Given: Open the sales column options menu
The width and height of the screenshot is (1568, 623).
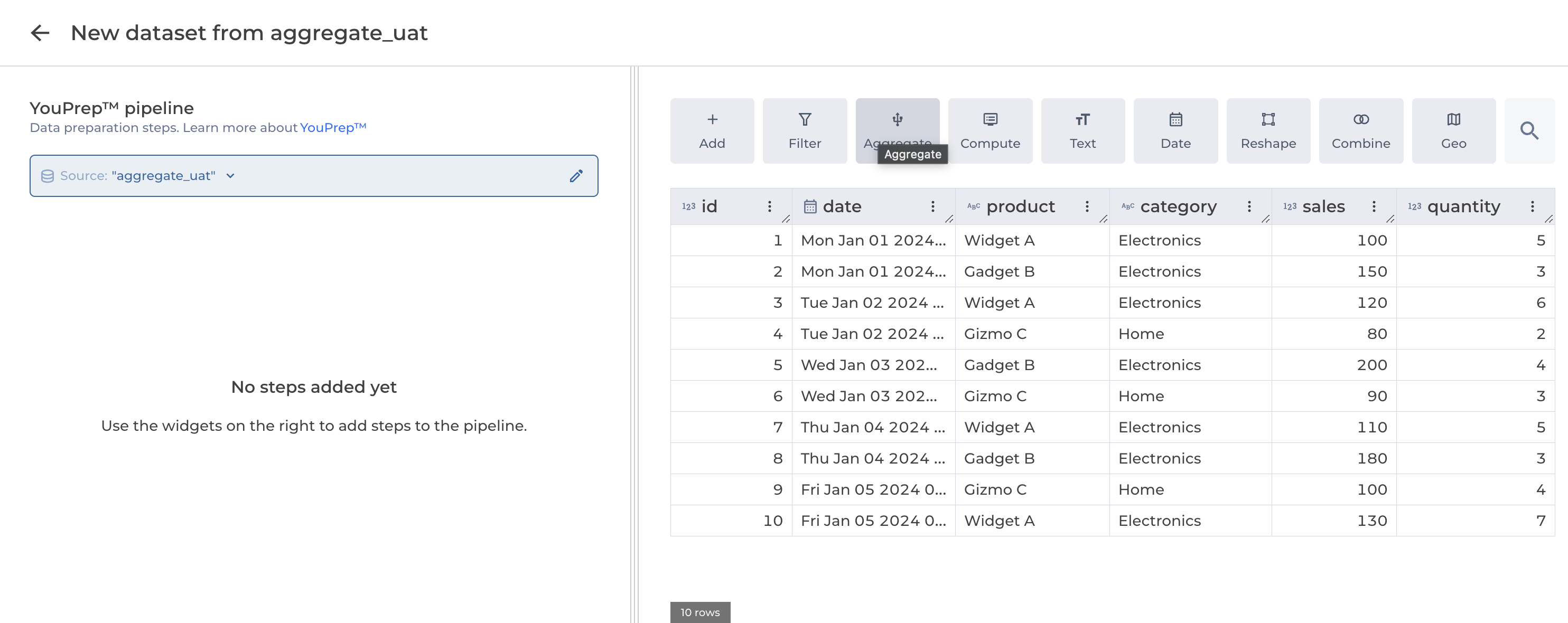Looking at the screenshot, I should tap(1373, 206).
